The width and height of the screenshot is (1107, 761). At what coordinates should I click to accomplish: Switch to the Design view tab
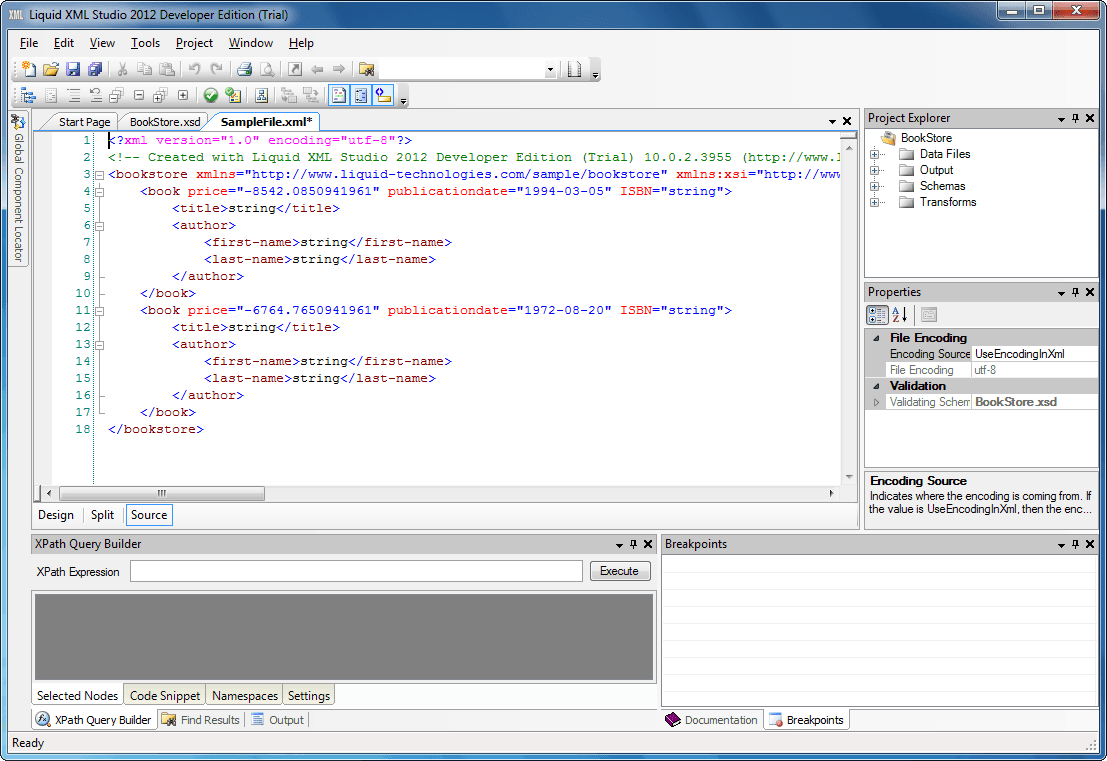pos(56,515)
